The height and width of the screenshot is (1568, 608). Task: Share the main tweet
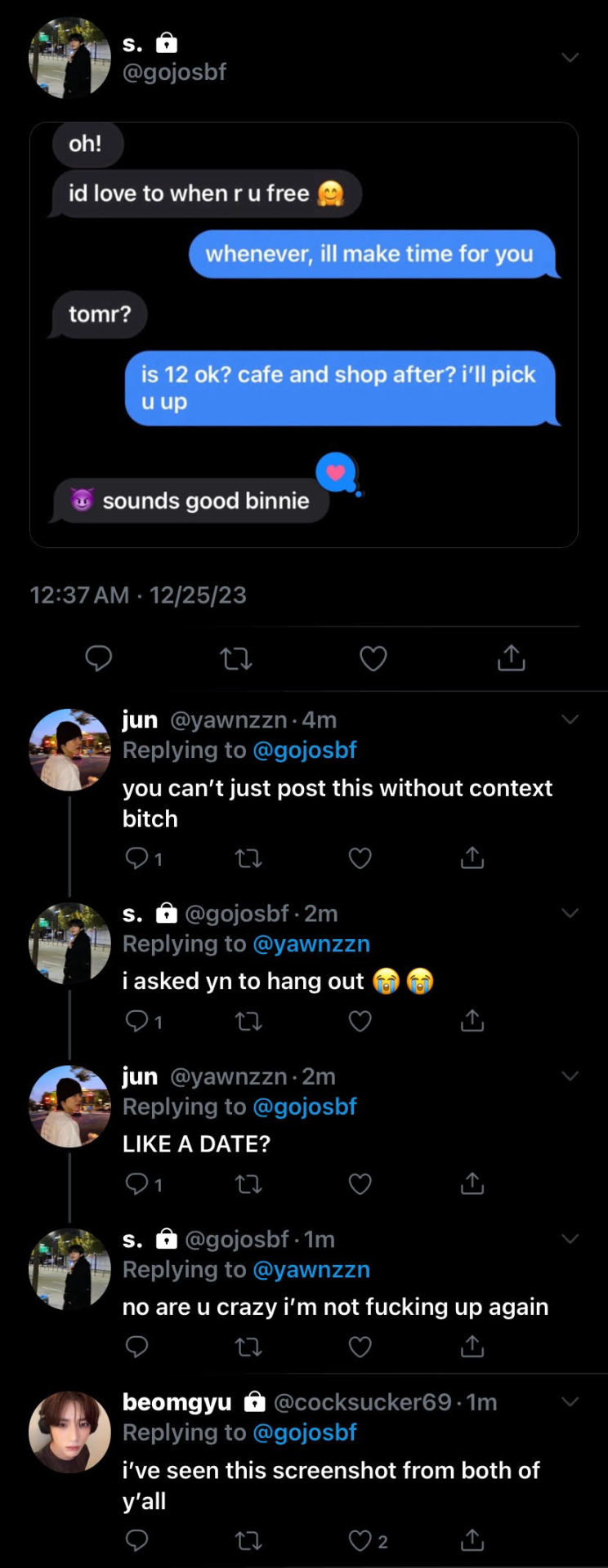(x=512, y=657)
